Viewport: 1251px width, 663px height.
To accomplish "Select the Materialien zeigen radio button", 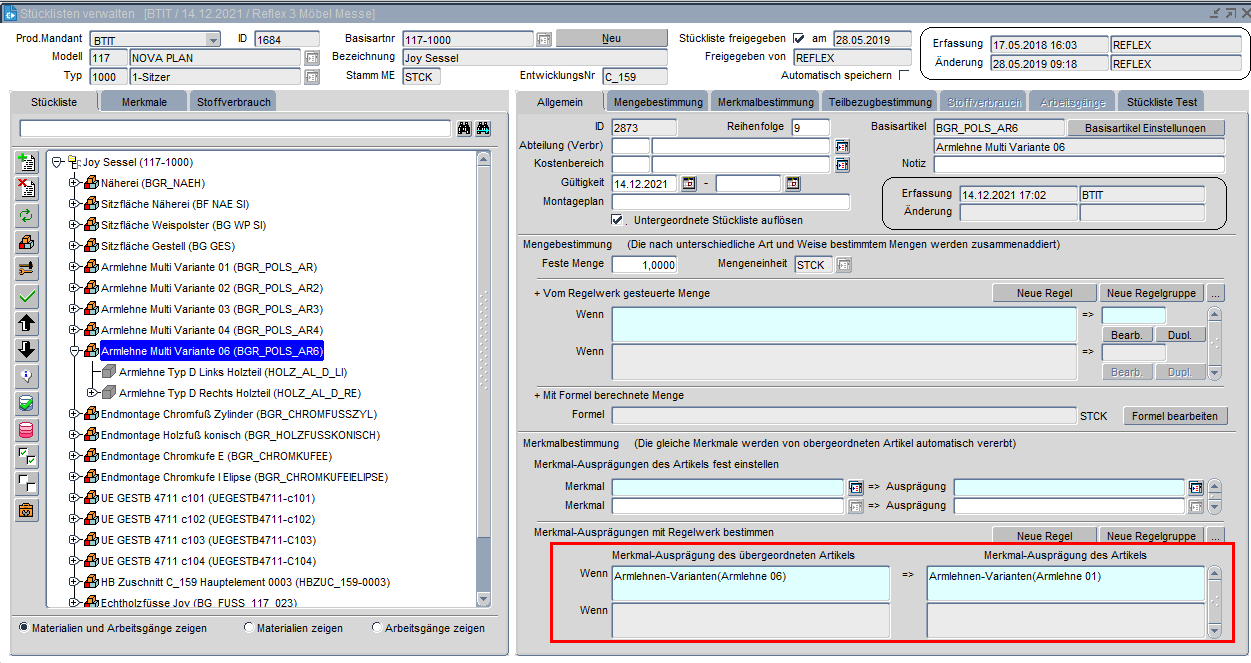I will (x=249, y=628).
